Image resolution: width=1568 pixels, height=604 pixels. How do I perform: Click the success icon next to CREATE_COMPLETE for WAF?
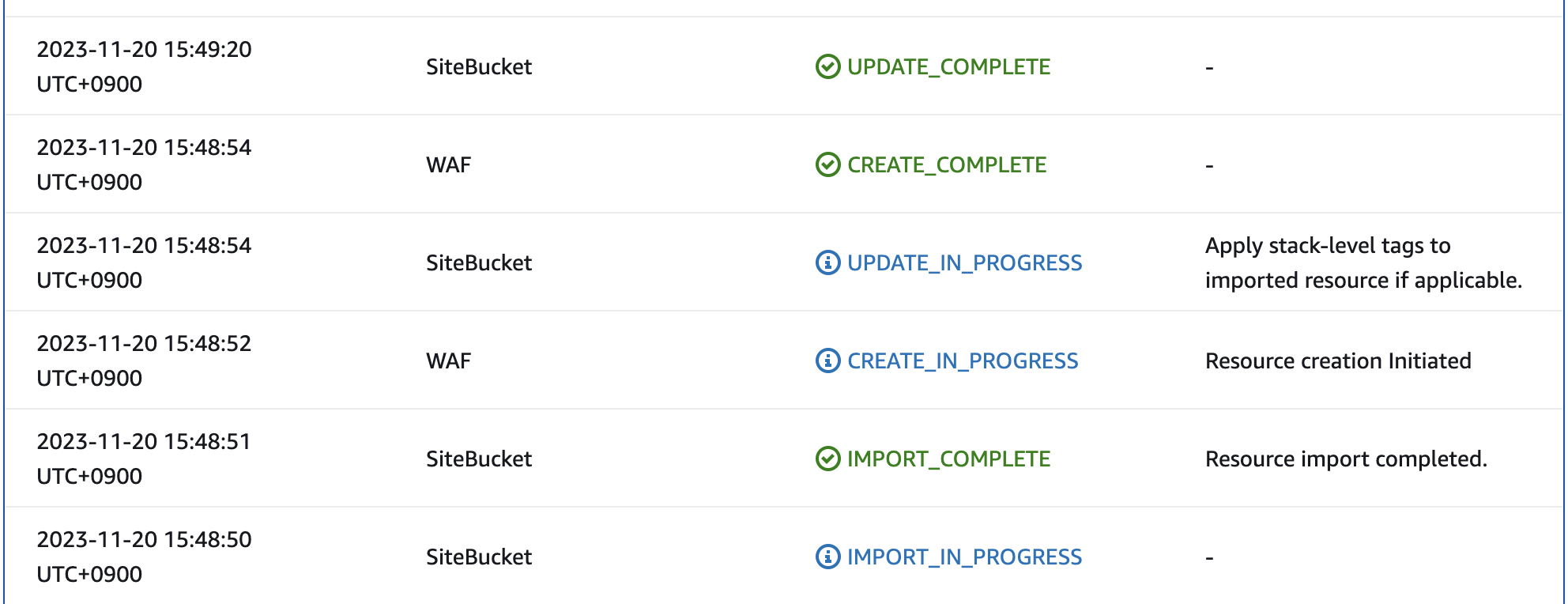[x=827, y=164]
